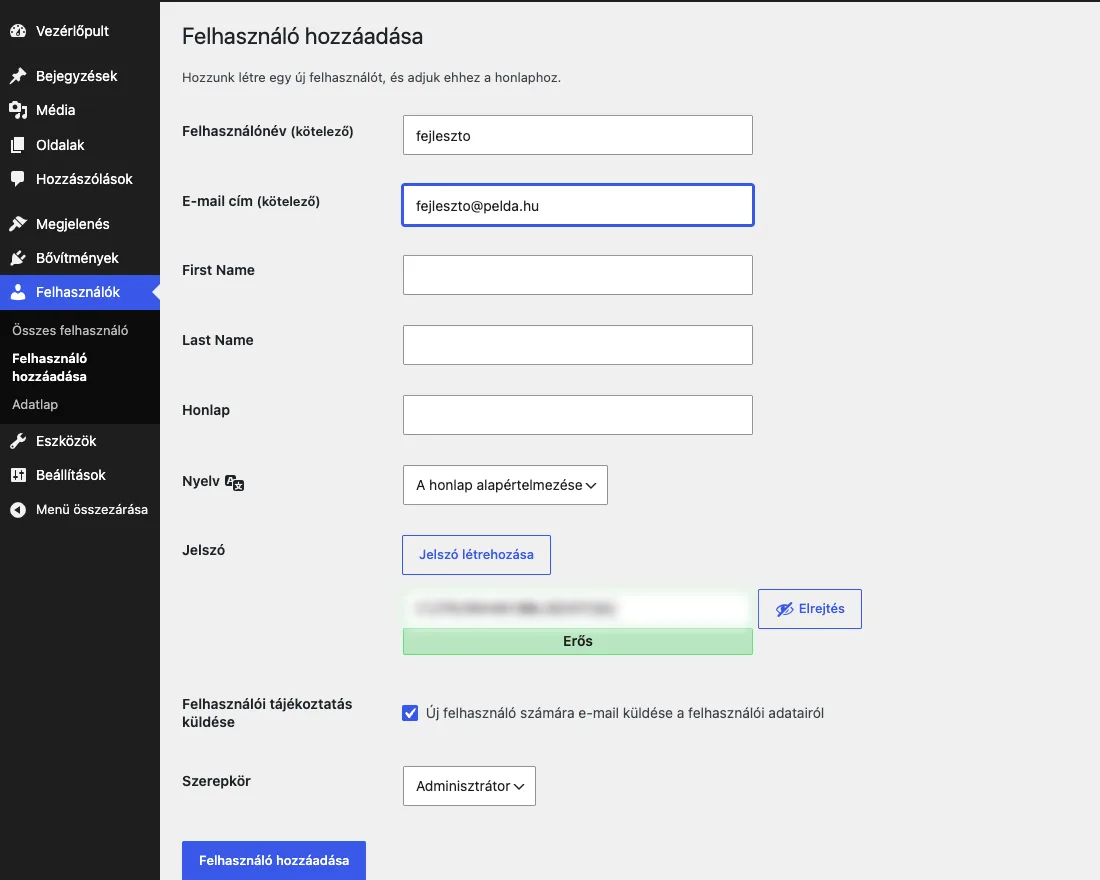Click the Oldalak pages icon
The width and height of the screenshot is (1100, 880).
click(x=18, y=145)
